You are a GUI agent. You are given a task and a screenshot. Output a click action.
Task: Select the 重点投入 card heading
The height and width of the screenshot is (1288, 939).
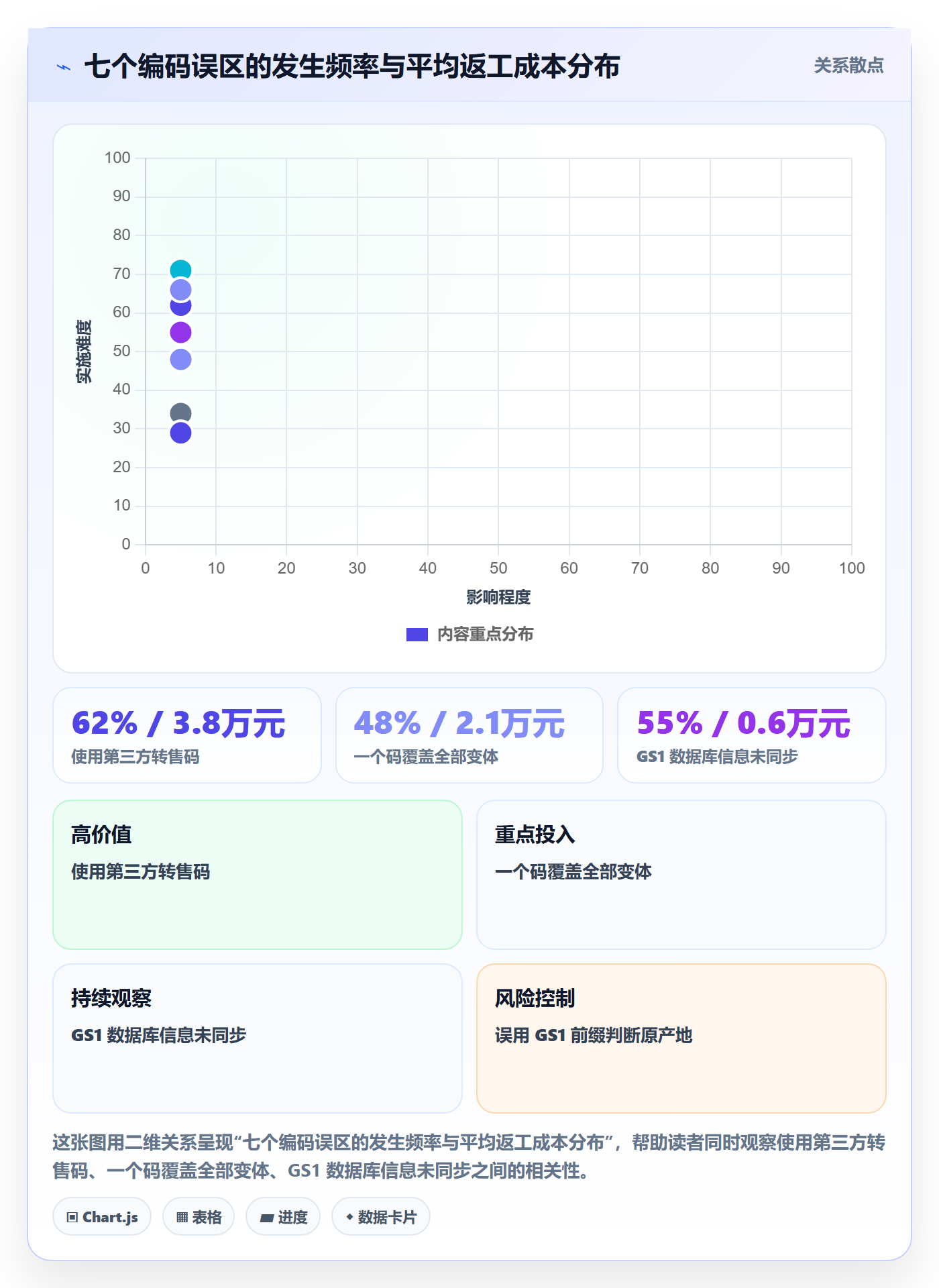click(535, 835)
